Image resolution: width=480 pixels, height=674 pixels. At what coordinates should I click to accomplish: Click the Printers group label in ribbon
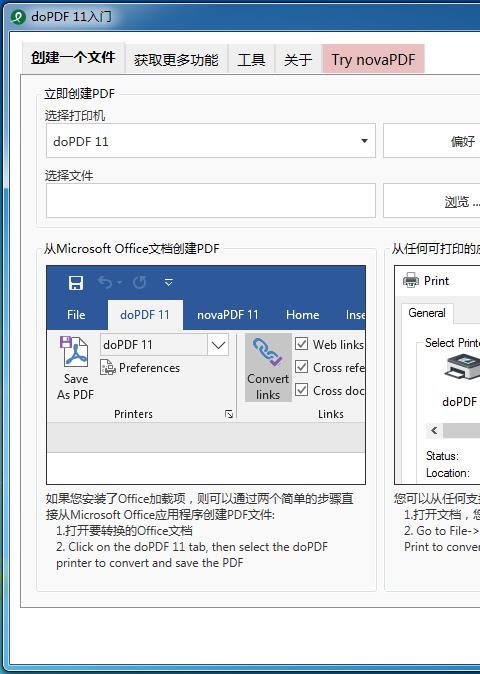tap(133, 414)
